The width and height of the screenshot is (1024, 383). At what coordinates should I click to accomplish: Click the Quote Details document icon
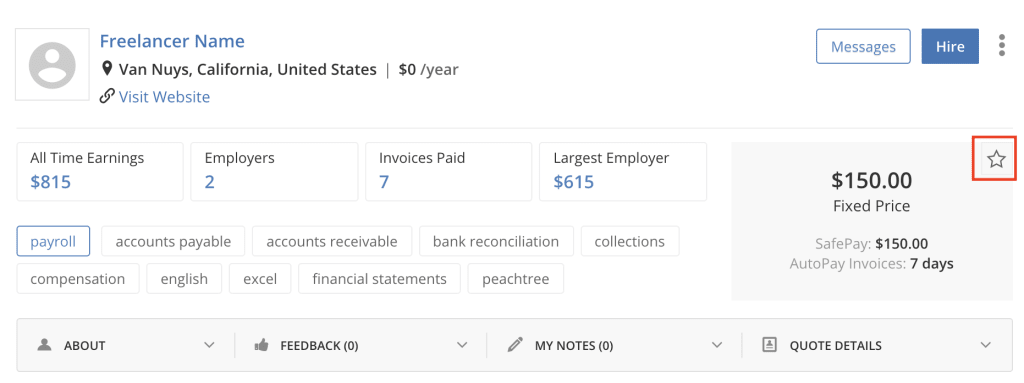(x=769, y=345)
